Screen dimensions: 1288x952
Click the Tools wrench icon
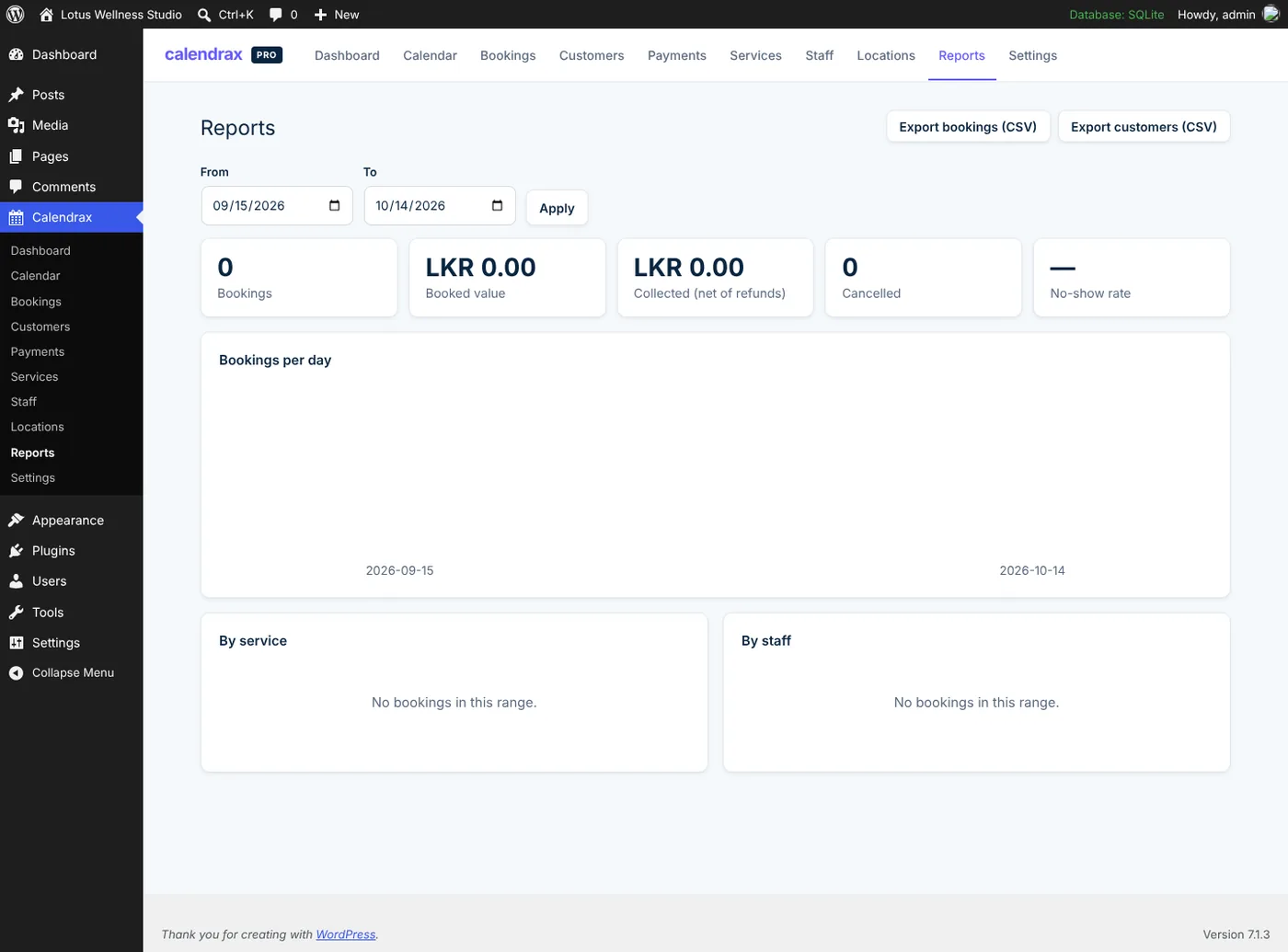tap(16, 613)
